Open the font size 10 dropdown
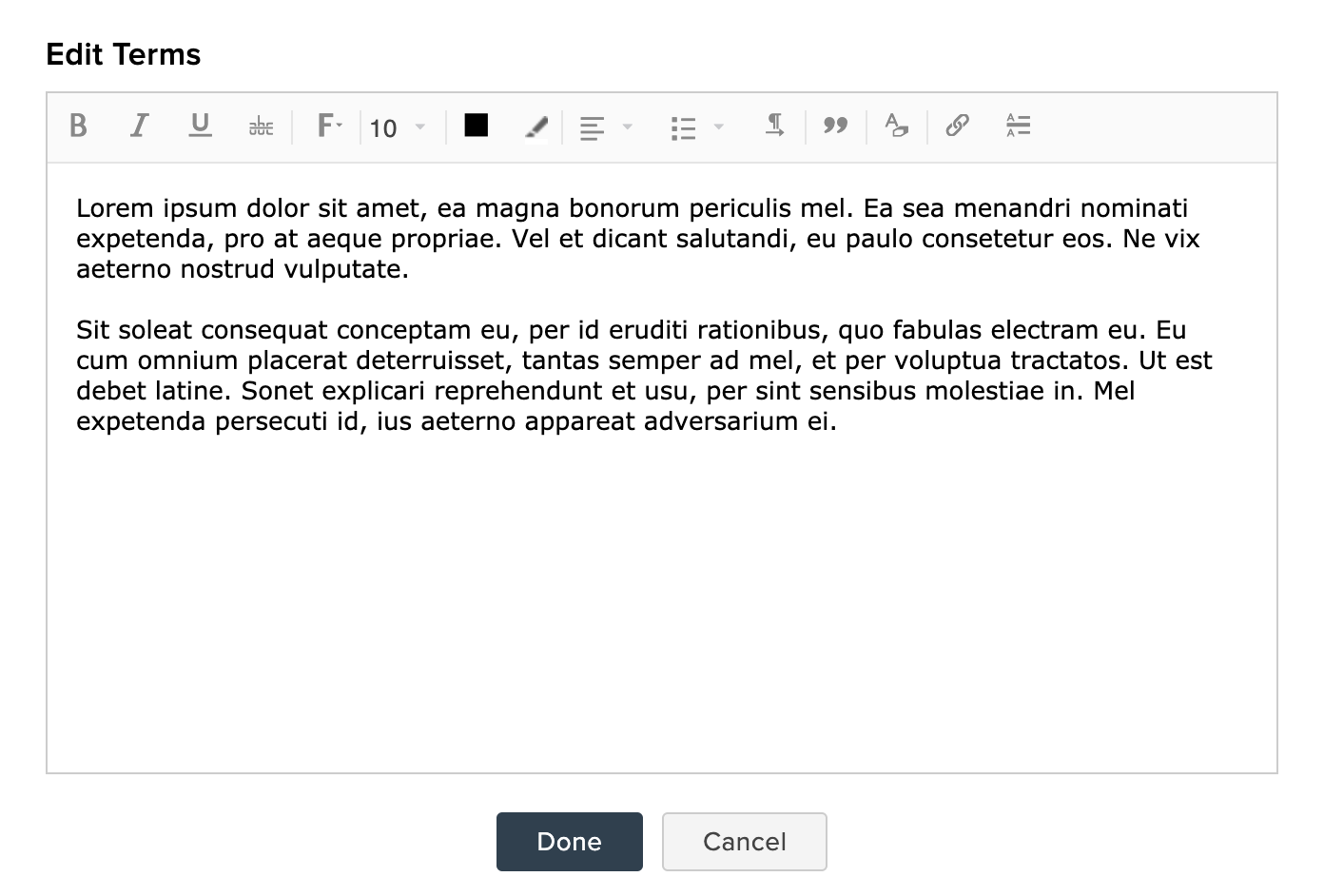 (x=398, y=127)
